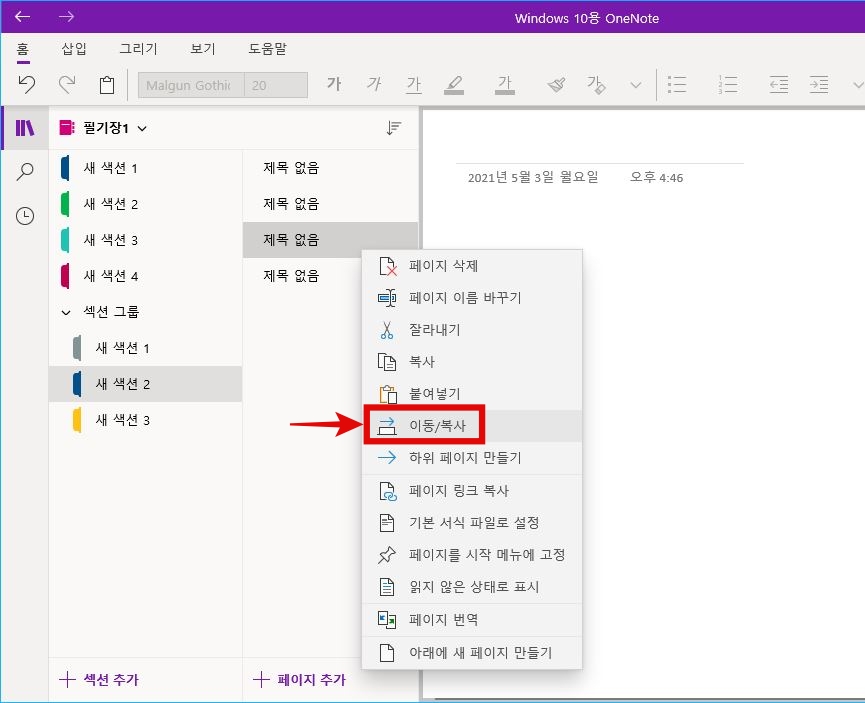Open the search magnifier in sidebar

25,172
